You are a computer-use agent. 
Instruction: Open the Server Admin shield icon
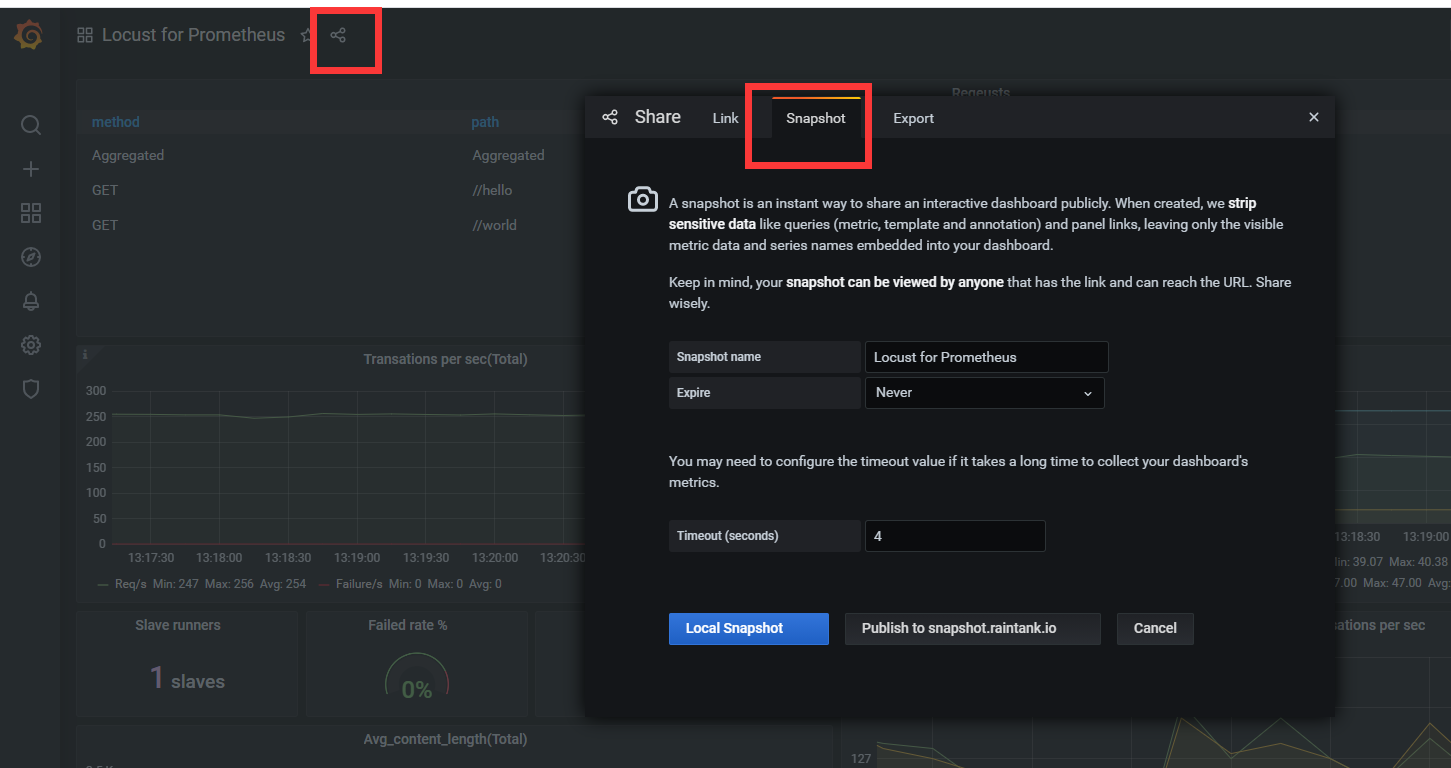pyautogui.click(x=31, y=389)
